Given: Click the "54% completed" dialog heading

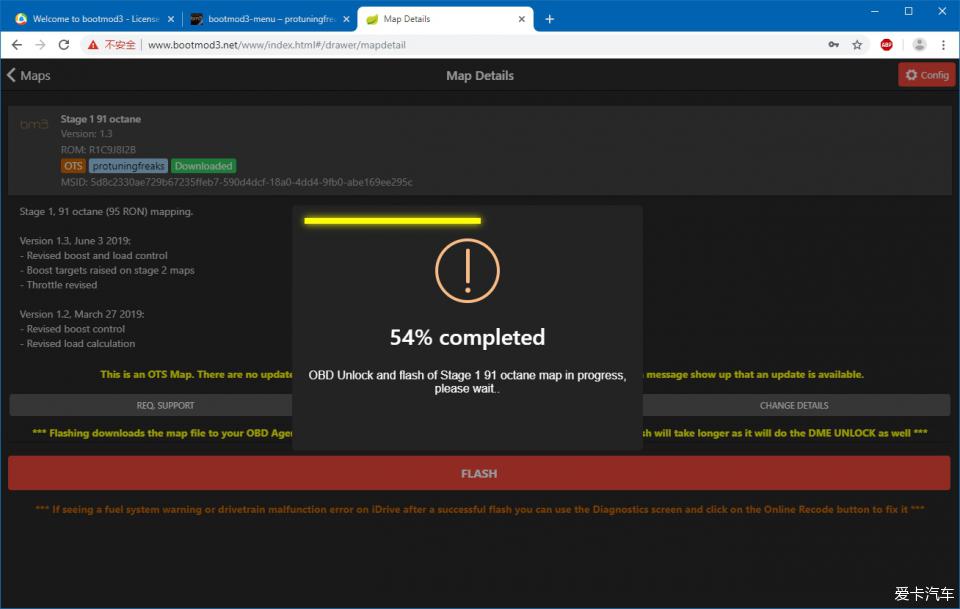Looking at the screenshot, I should (467, 337).
